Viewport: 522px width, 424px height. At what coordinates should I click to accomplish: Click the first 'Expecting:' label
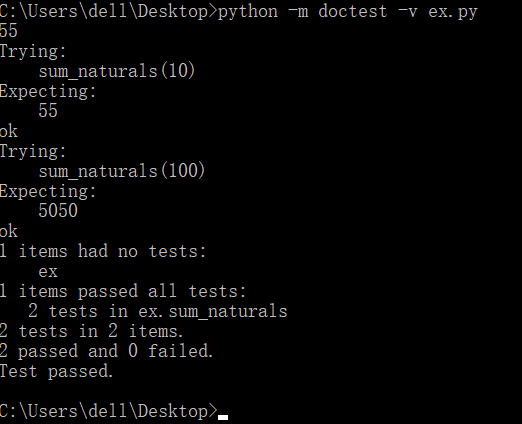pyautogui.click(x=48, y=91)
